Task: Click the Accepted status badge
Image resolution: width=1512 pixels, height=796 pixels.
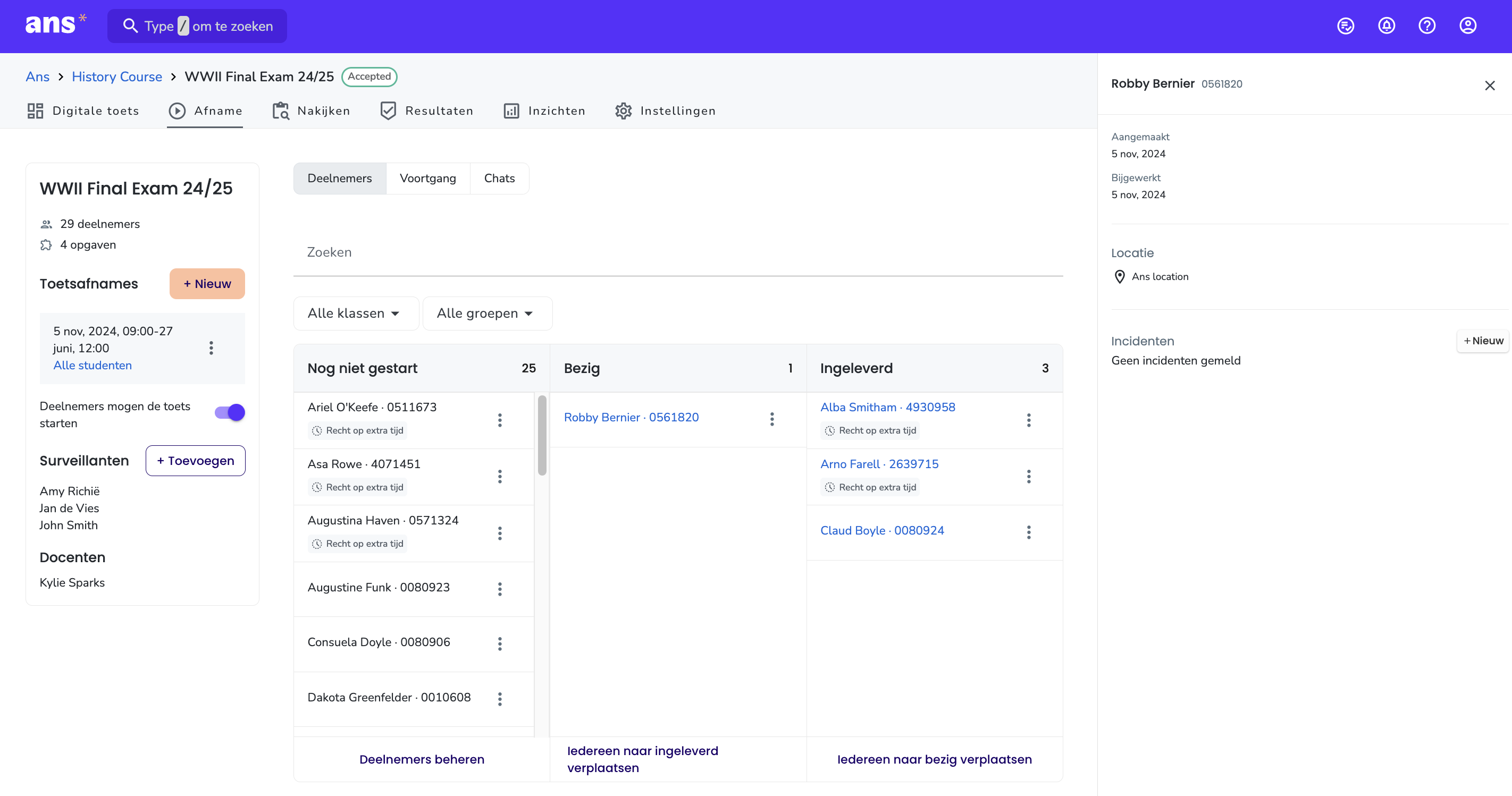Action: point(369,77)
